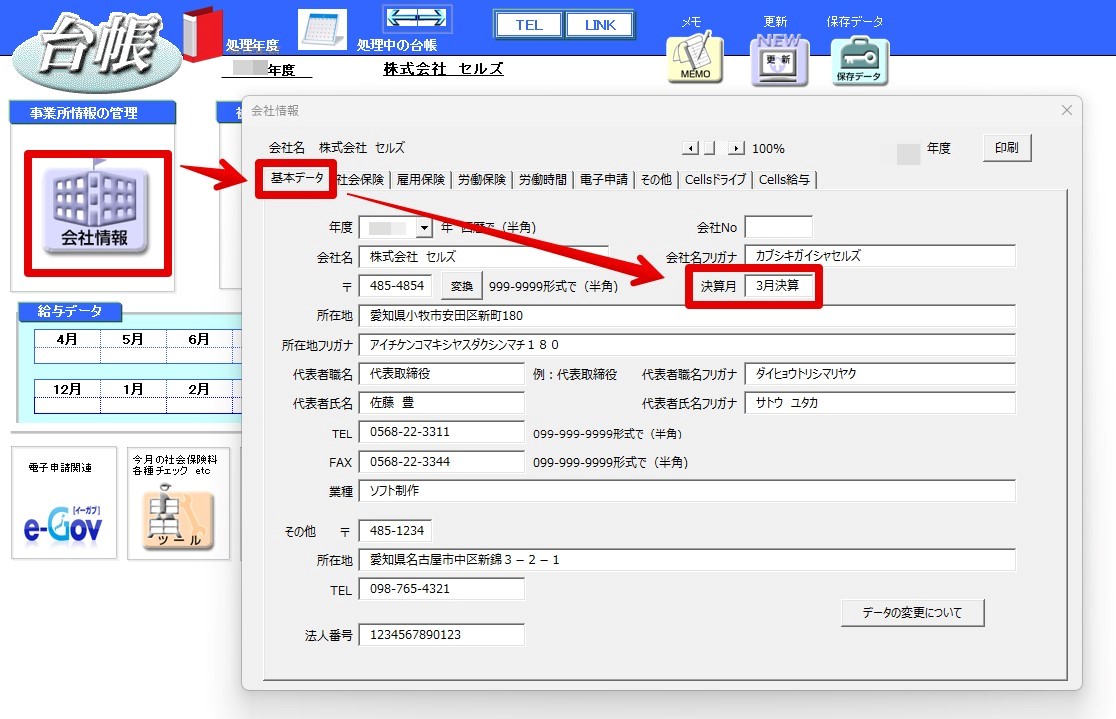Screen dimensions: 1116x719
Task: Click the 更新 NEW update icon
Action: coord(779,60)
